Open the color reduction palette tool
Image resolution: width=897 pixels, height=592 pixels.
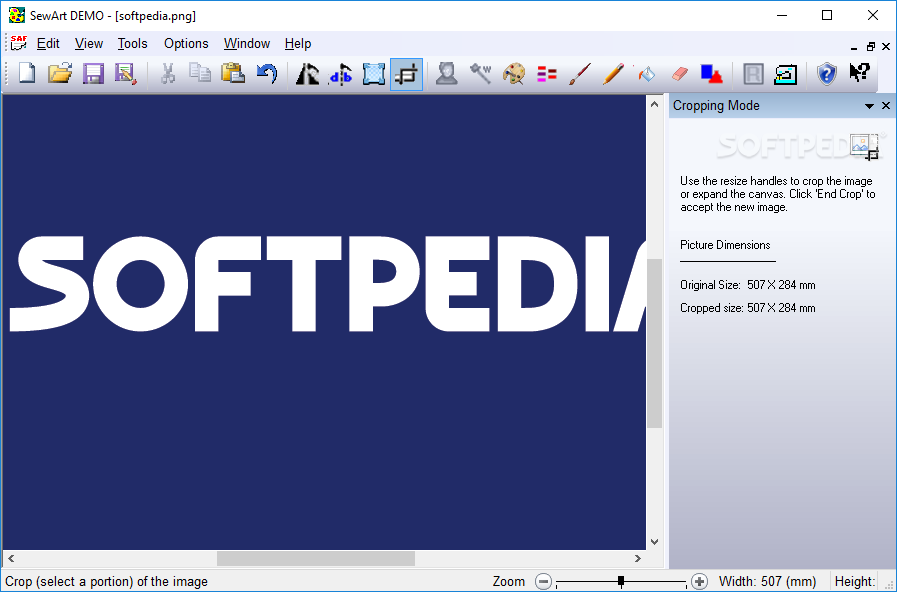(514, 74)
